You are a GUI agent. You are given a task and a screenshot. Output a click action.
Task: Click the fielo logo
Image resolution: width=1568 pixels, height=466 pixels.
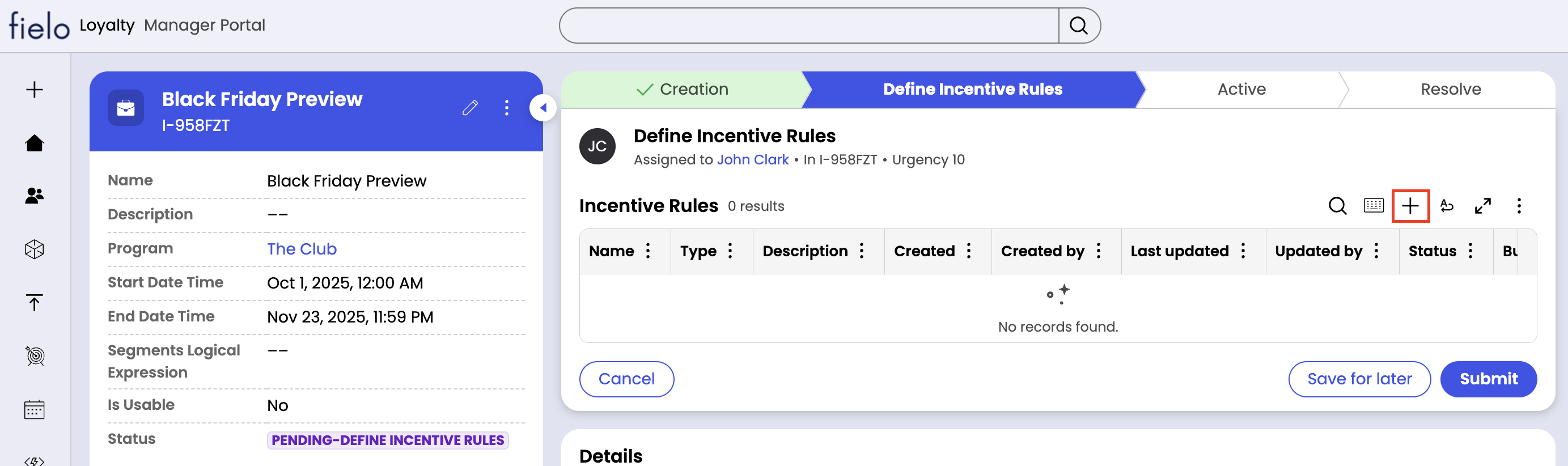pos(40,26)
